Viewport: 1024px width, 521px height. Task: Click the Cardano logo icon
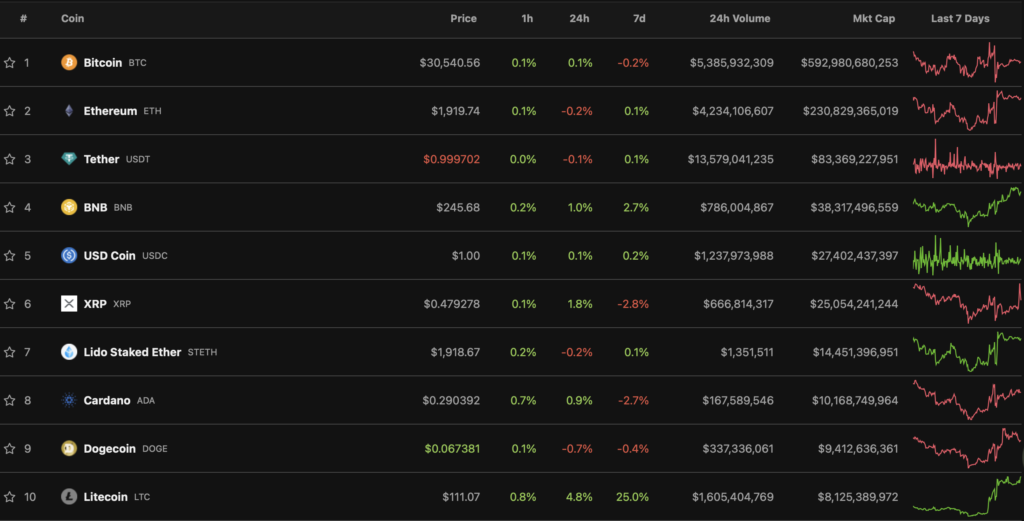[x=69, y=400]
